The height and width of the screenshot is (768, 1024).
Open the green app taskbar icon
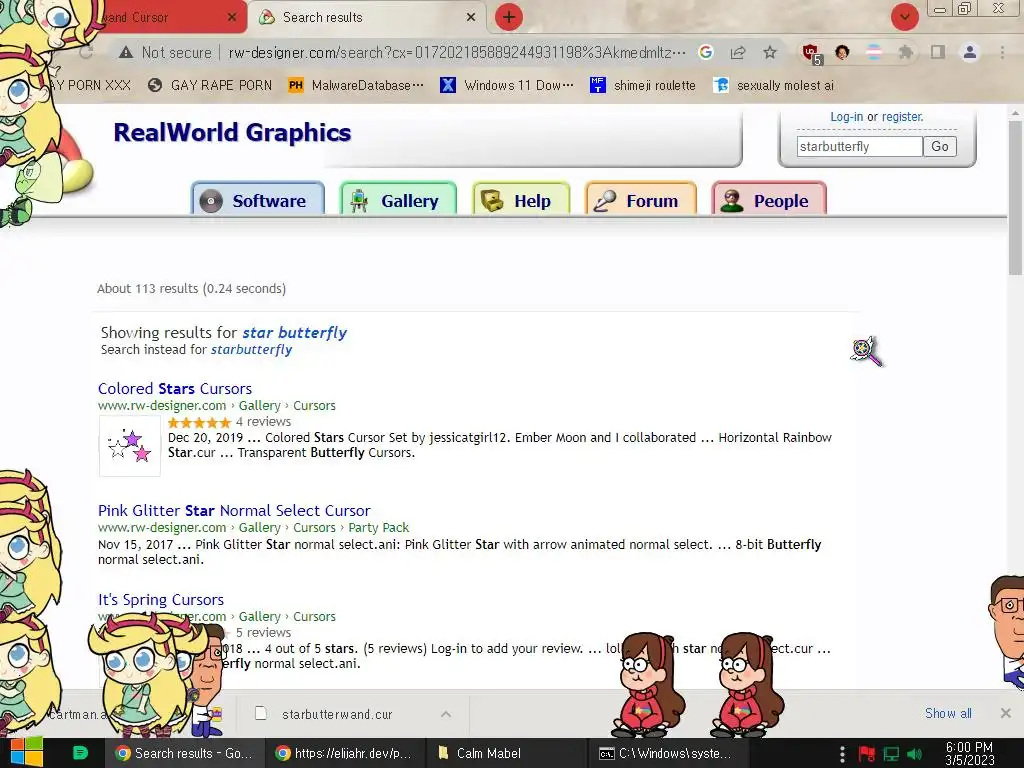[x=80, y=753]
